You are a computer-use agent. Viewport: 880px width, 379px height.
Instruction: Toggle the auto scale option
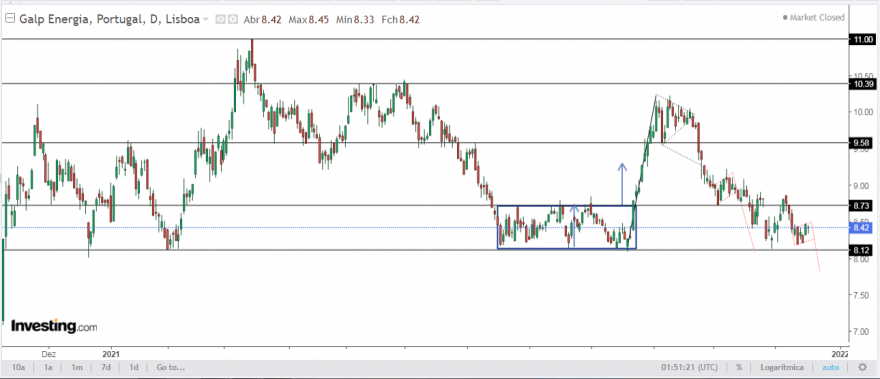click(831, 368)
